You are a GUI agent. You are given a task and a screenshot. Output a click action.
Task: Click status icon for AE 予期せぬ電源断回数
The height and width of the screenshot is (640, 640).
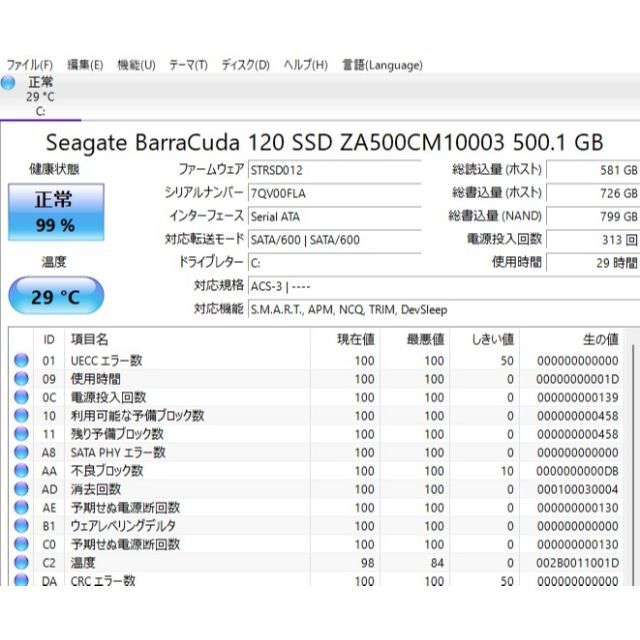[21, 507]
